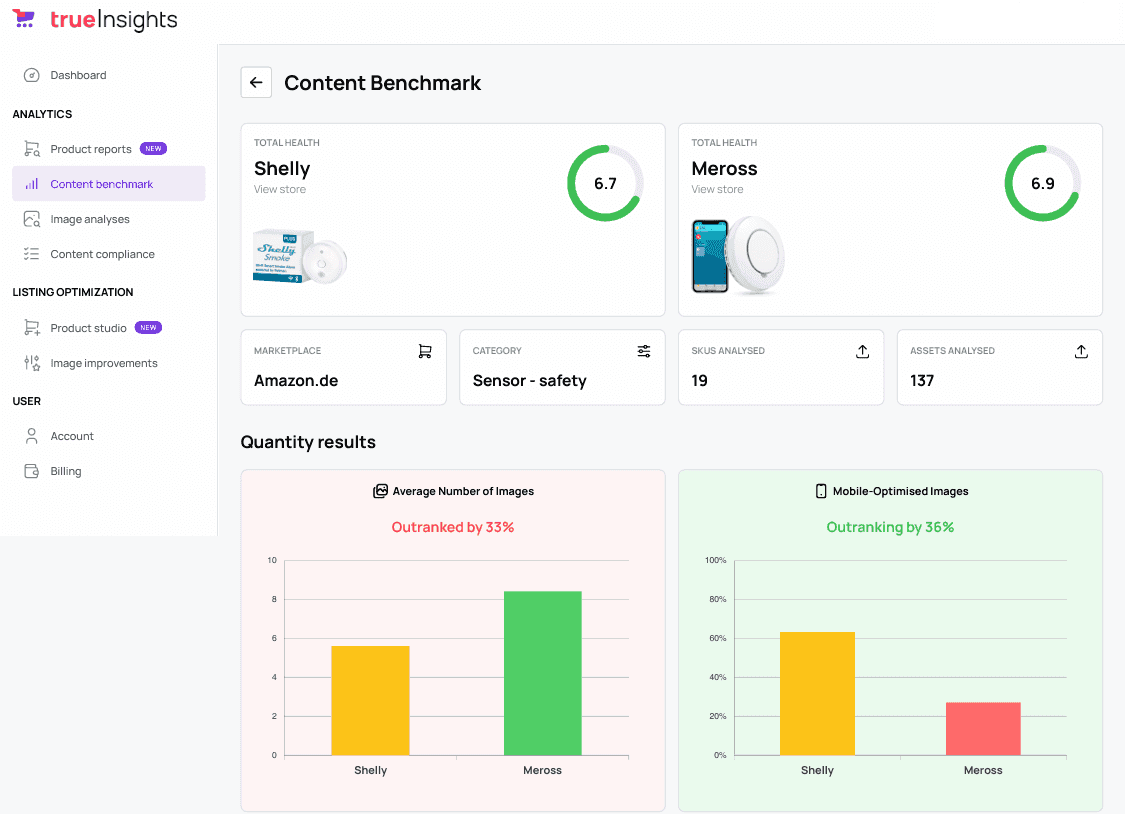Click the Content benchmark bar-chart icon

[x=32, y=184]
